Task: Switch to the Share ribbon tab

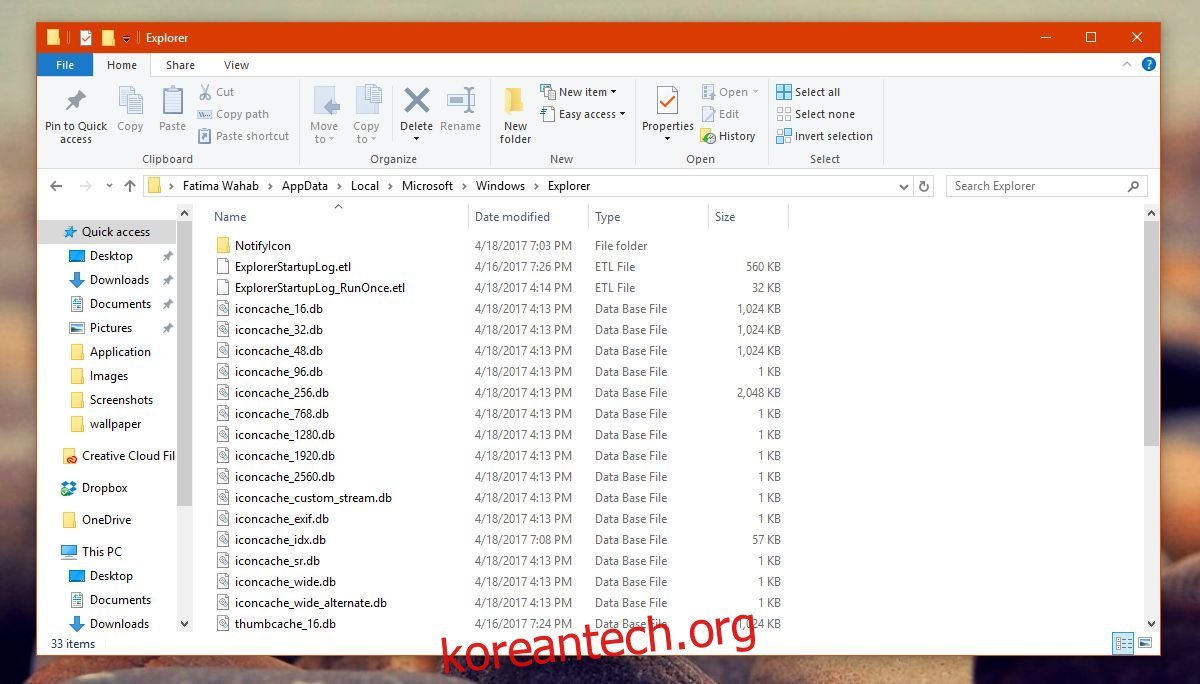Action: (181, 65)
